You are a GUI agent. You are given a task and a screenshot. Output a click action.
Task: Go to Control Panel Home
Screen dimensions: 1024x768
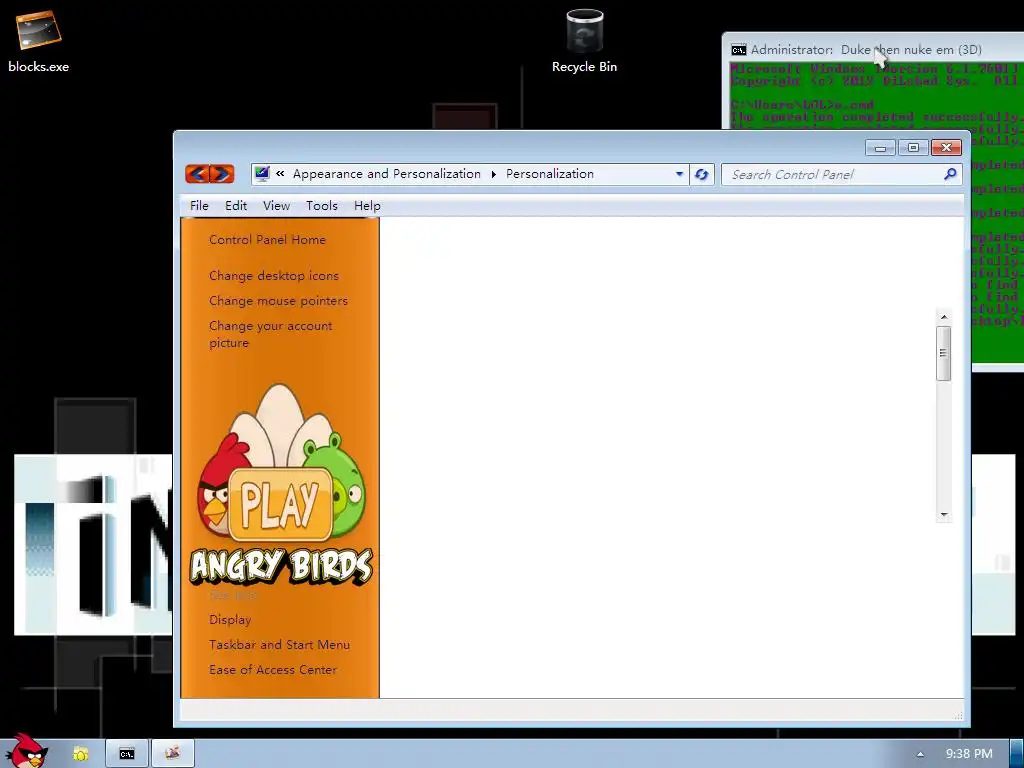tap(267, 240)
